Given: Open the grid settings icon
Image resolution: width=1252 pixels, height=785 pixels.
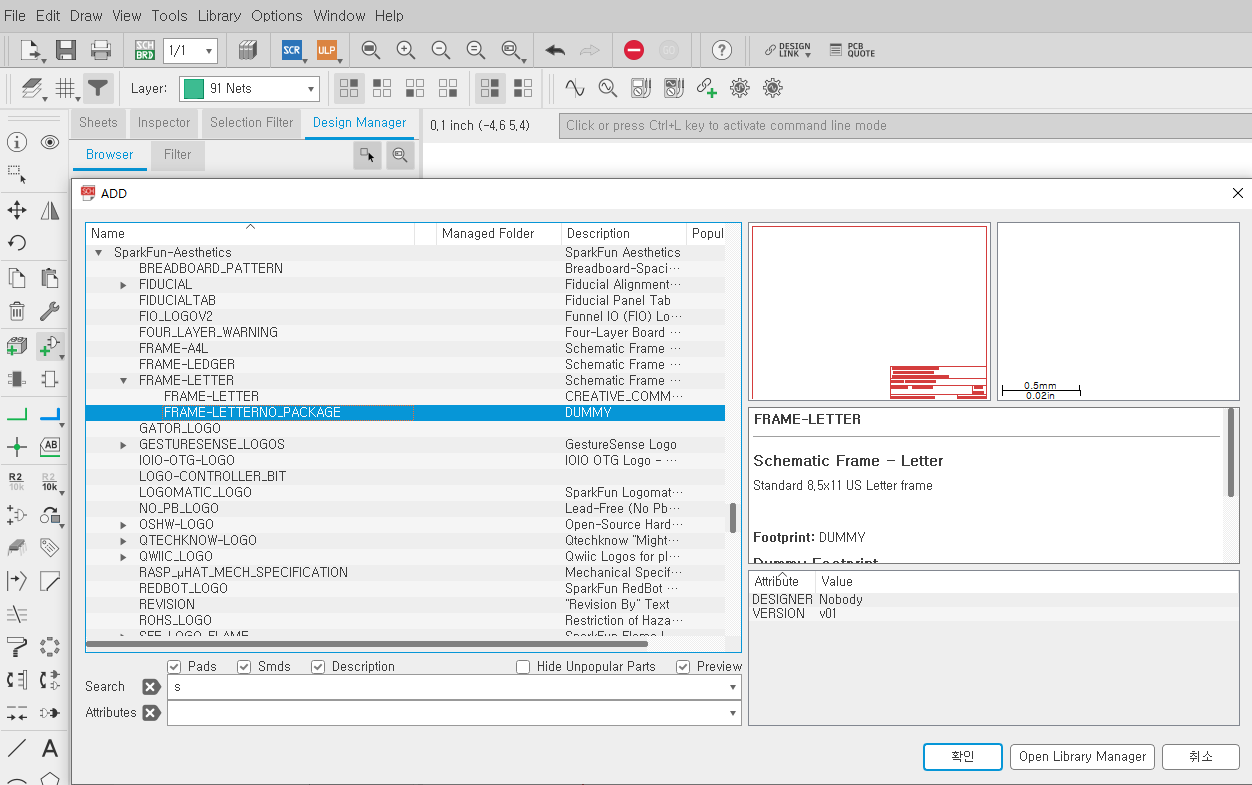Looking at the screenshot, I should [x=66, y=88].
